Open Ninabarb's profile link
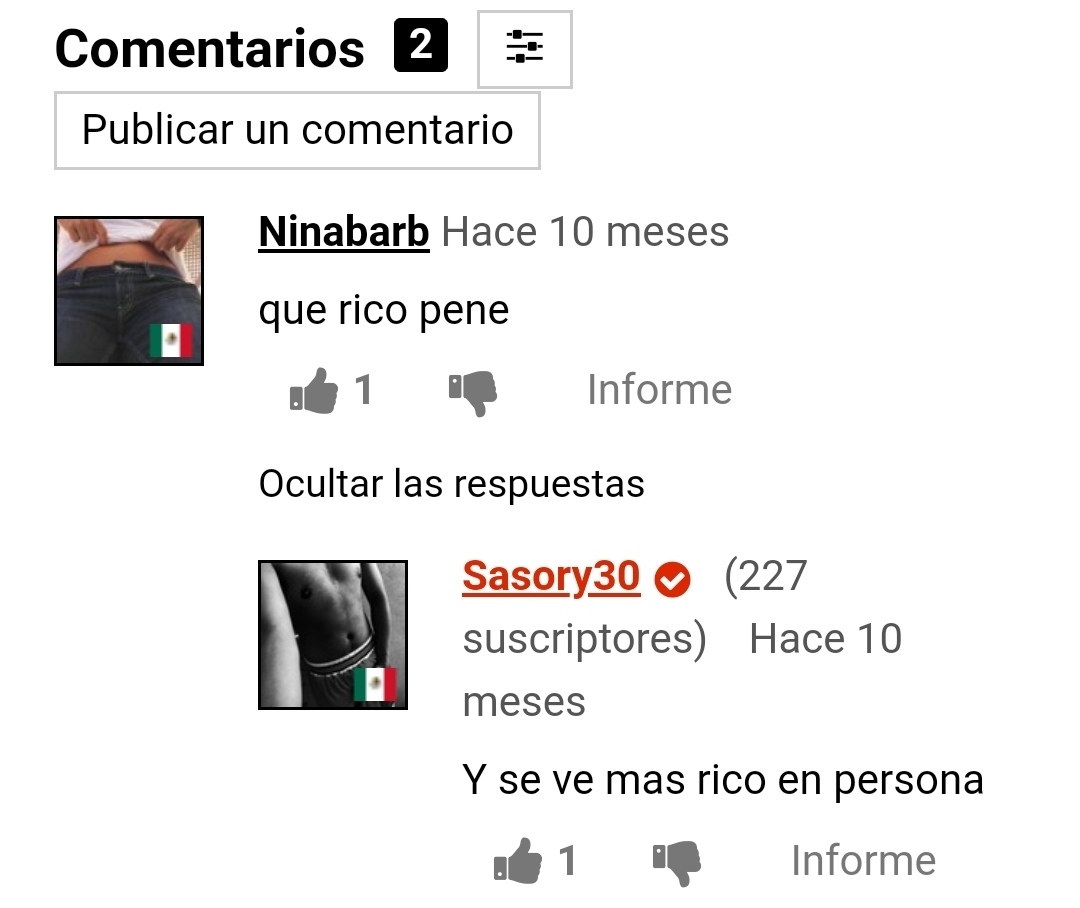The width and height of the screenshot is (1080, 908). [344, 231]
